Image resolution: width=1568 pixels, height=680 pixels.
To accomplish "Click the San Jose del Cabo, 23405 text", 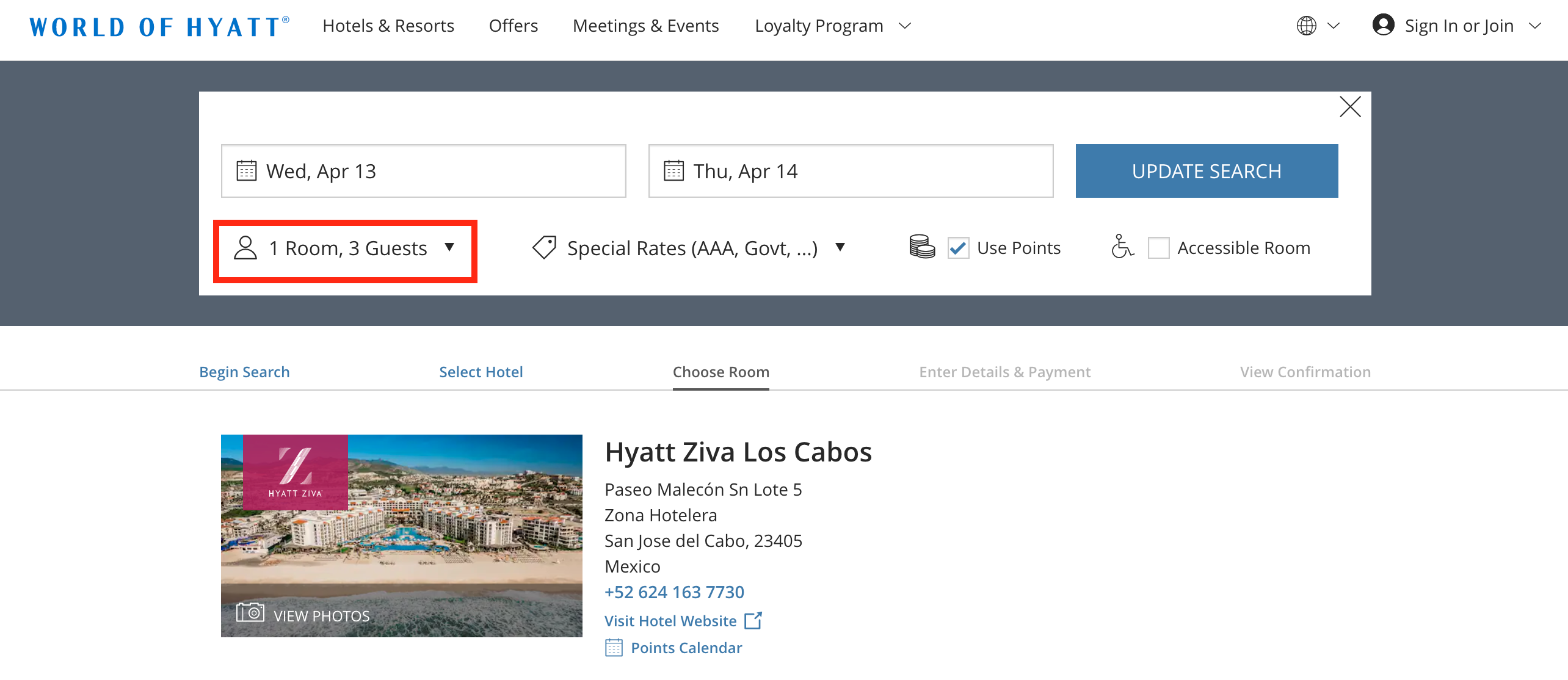I will coord(703,541).
